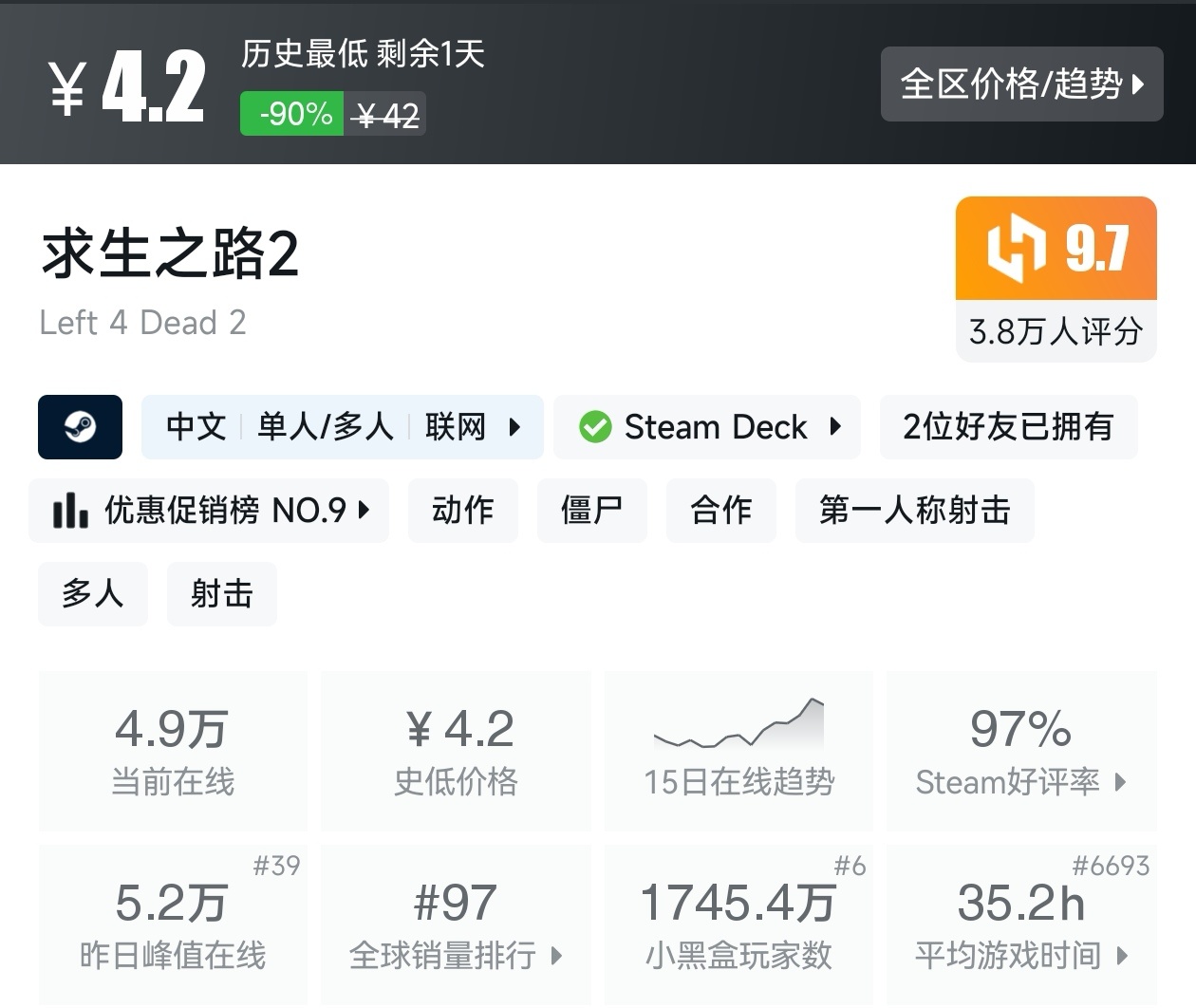
Task: Click the green -90% discount badge
Action: pos(291,114)
